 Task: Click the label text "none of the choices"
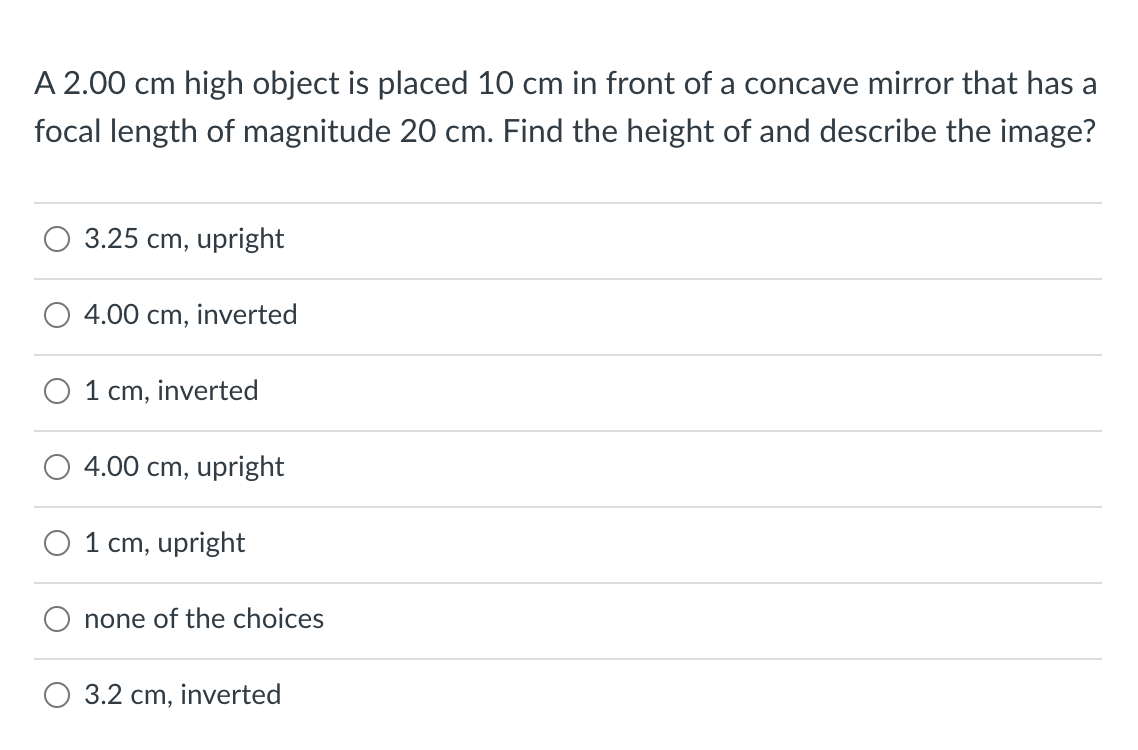coord(204,619)
